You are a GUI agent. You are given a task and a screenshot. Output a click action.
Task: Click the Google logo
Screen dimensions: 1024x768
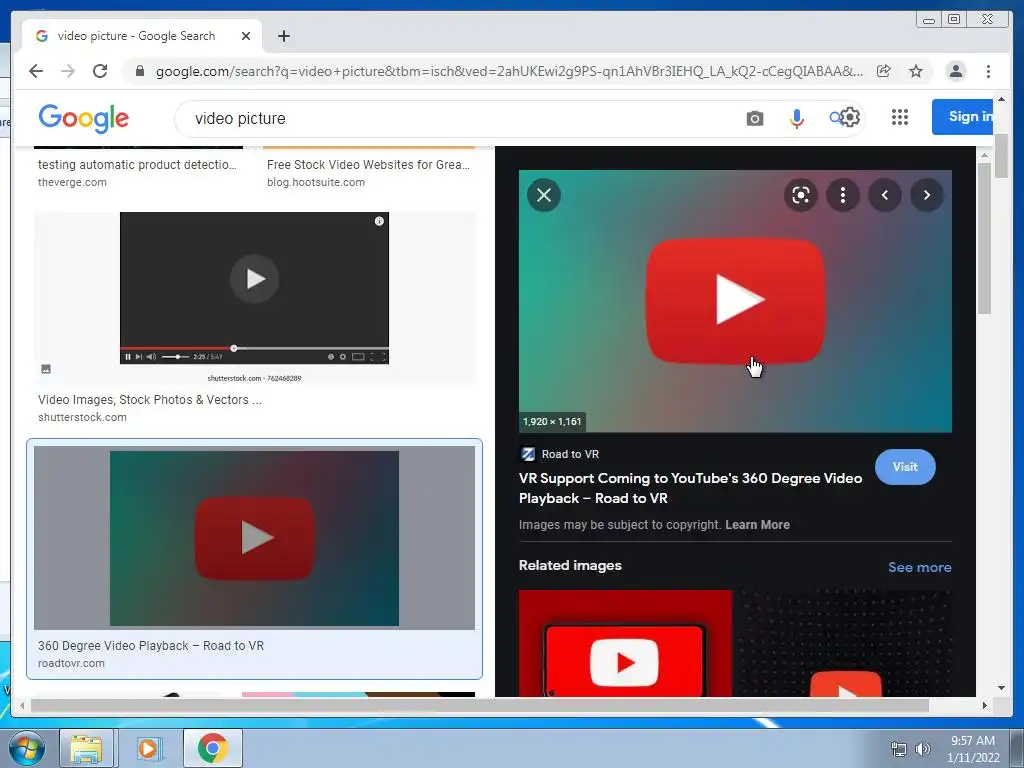[x=84, y=118]
